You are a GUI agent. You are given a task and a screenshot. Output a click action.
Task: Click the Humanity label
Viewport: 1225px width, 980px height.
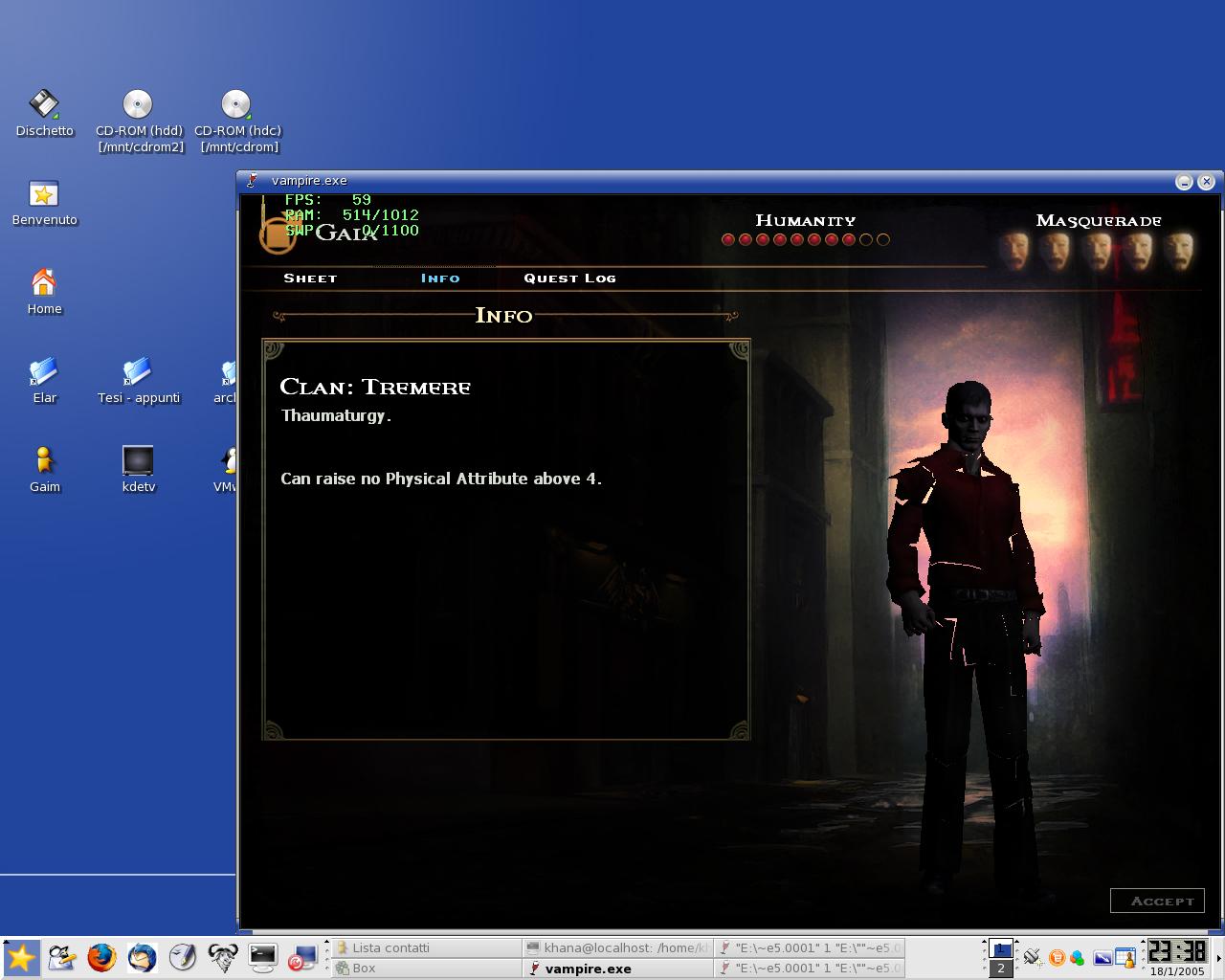[x=806, y=220]
